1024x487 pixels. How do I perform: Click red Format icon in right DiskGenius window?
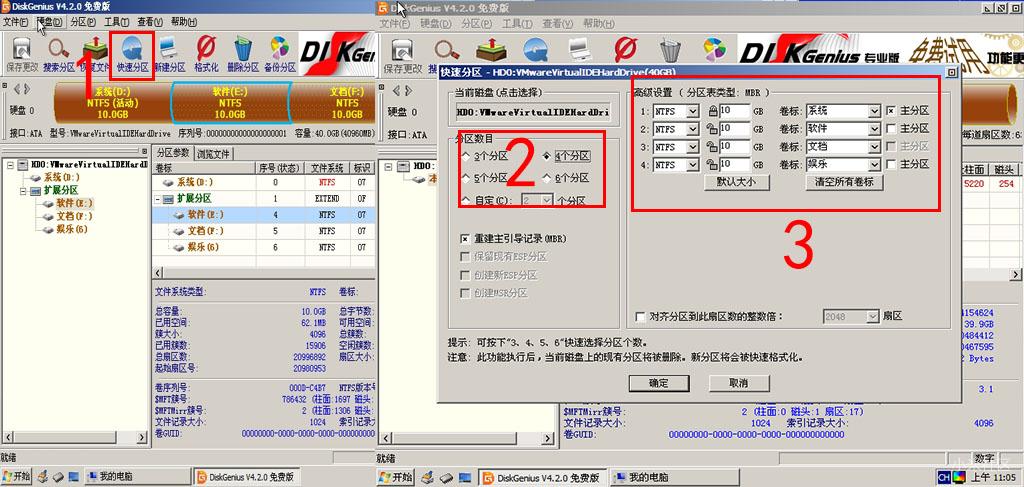tap(626, 50)
